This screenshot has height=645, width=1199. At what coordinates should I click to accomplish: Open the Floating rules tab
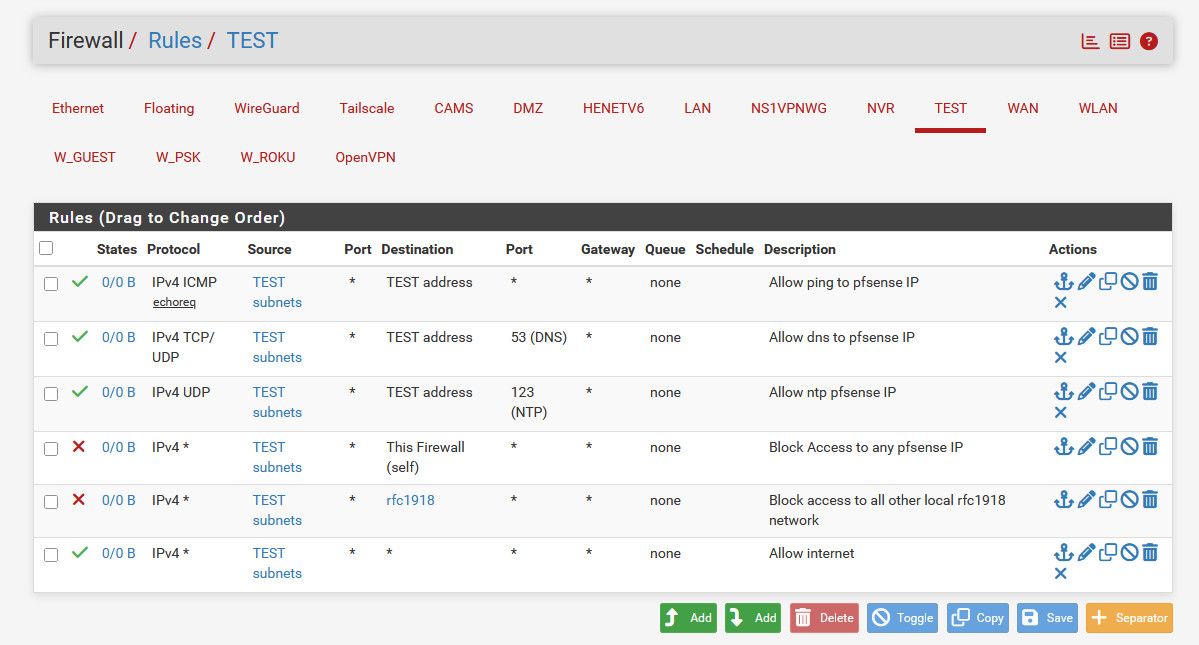pos(169,108)
